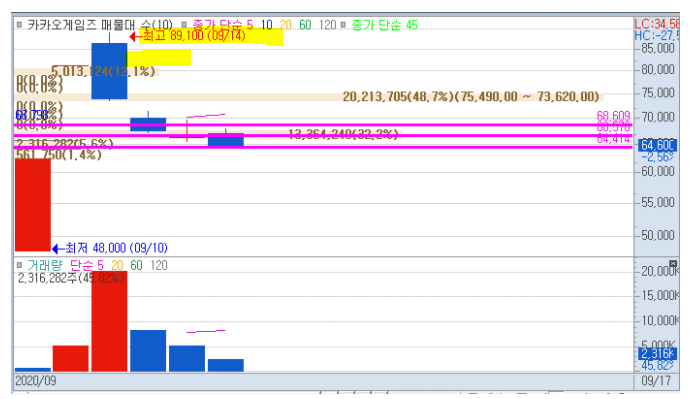Click the gray 120 label in volume legend

point(159,265)
